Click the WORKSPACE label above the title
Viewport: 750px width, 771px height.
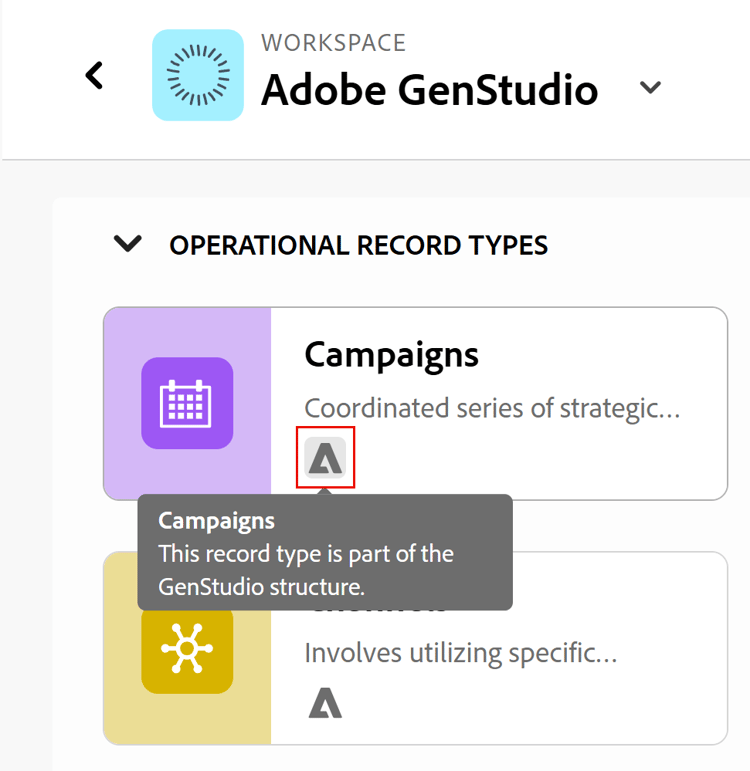click(333, 43)
